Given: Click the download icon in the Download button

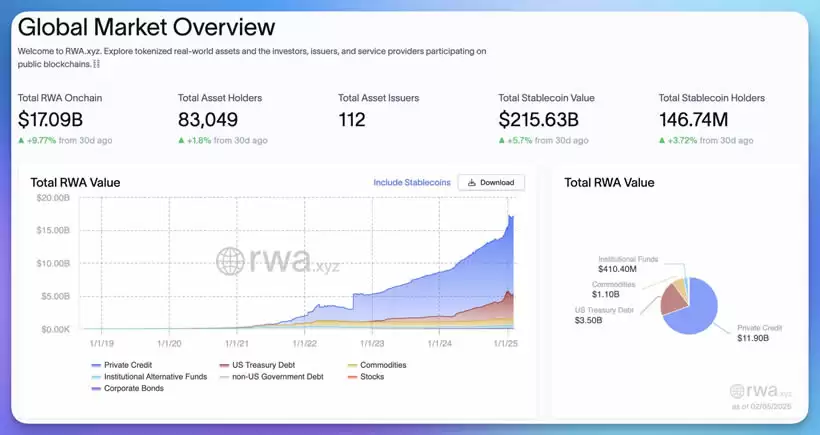Looking at the screenshot, I should click(x=472, y=183).
